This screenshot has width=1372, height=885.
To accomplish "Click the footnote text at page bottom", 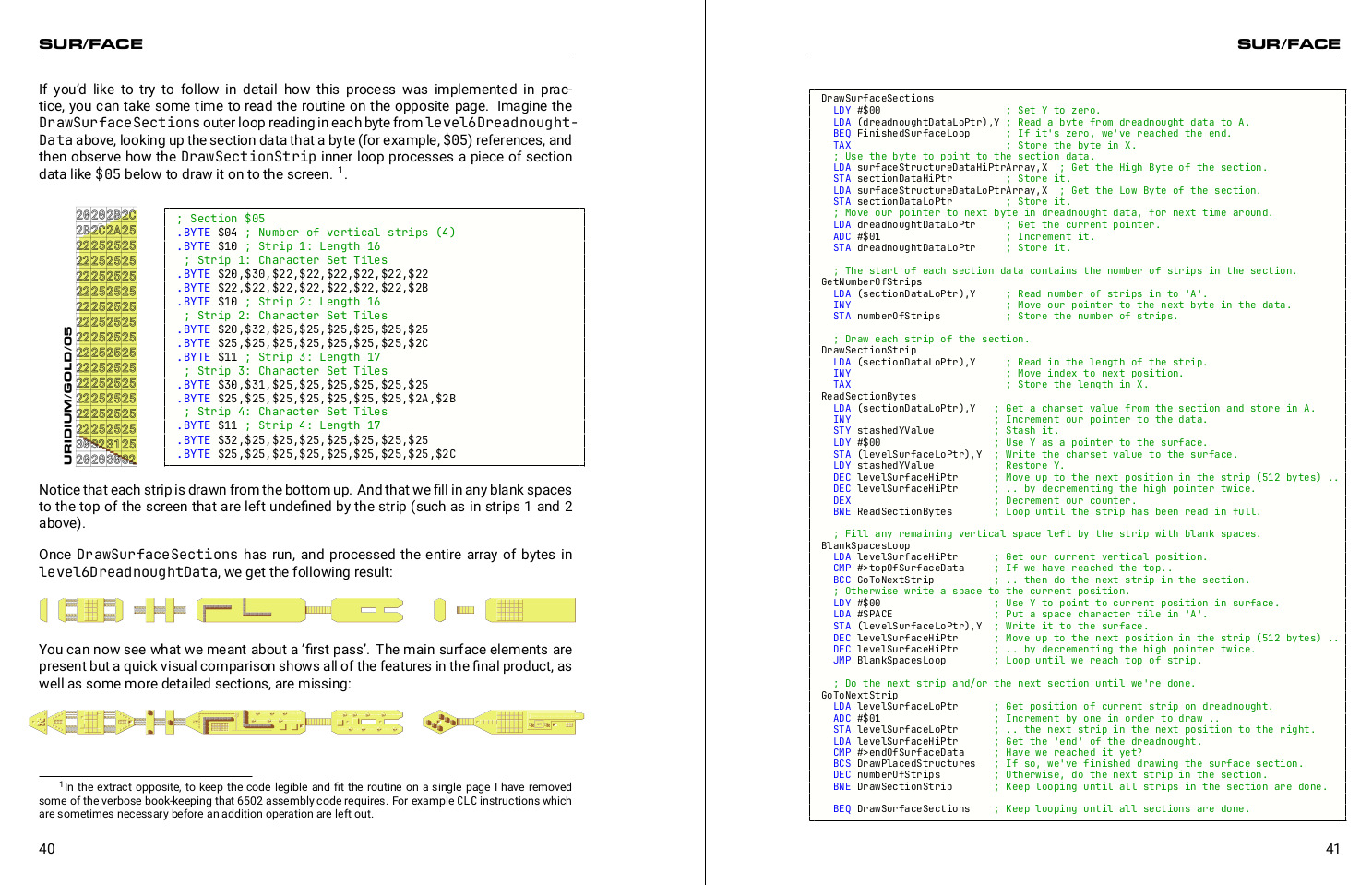I will click(305, 800).
